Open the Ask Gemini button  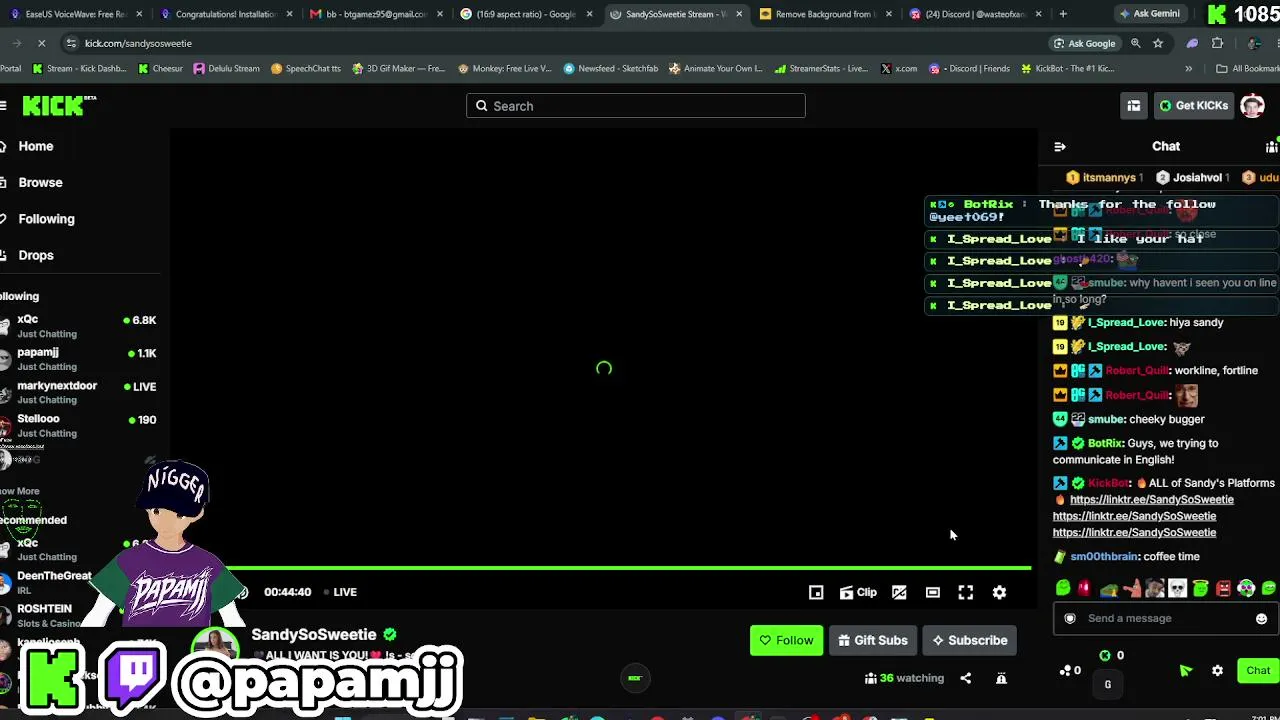point(1149,14)
